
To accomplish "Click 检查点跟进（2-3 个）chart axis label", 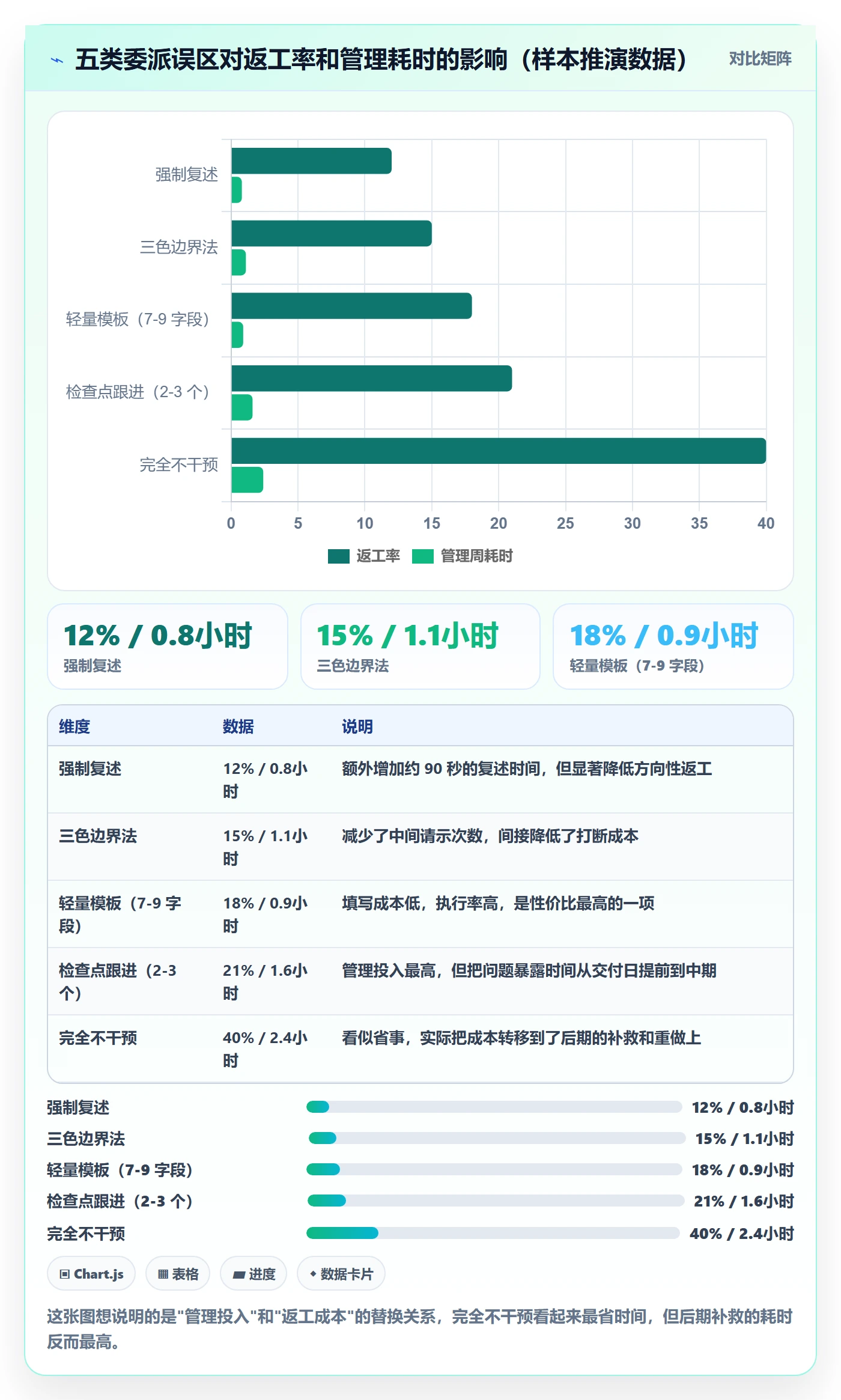I will (x=138, y=392).
